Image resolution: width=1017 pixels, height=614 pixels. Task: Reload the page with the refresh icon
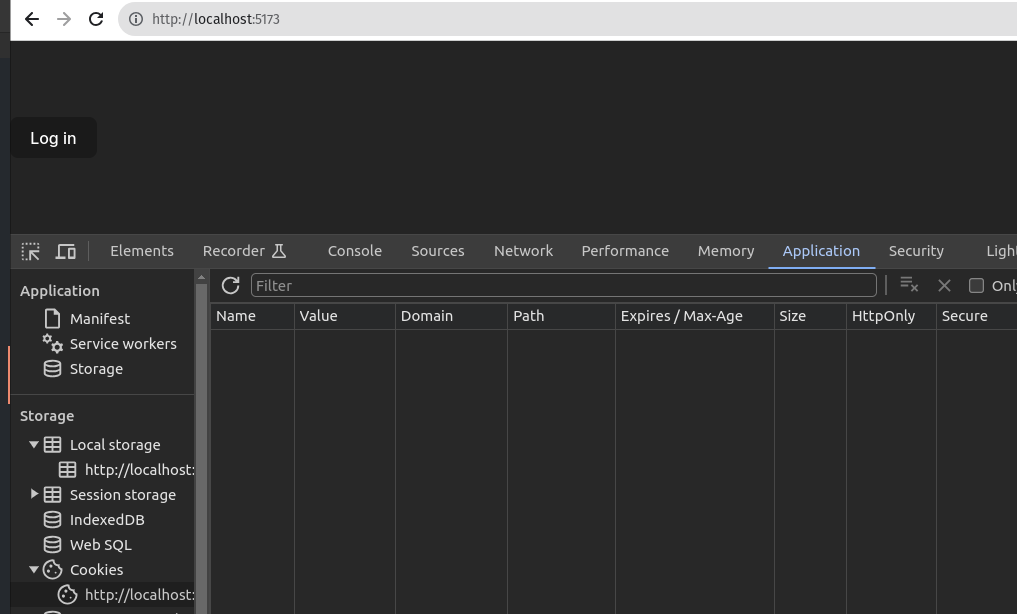tap(96, 19)
